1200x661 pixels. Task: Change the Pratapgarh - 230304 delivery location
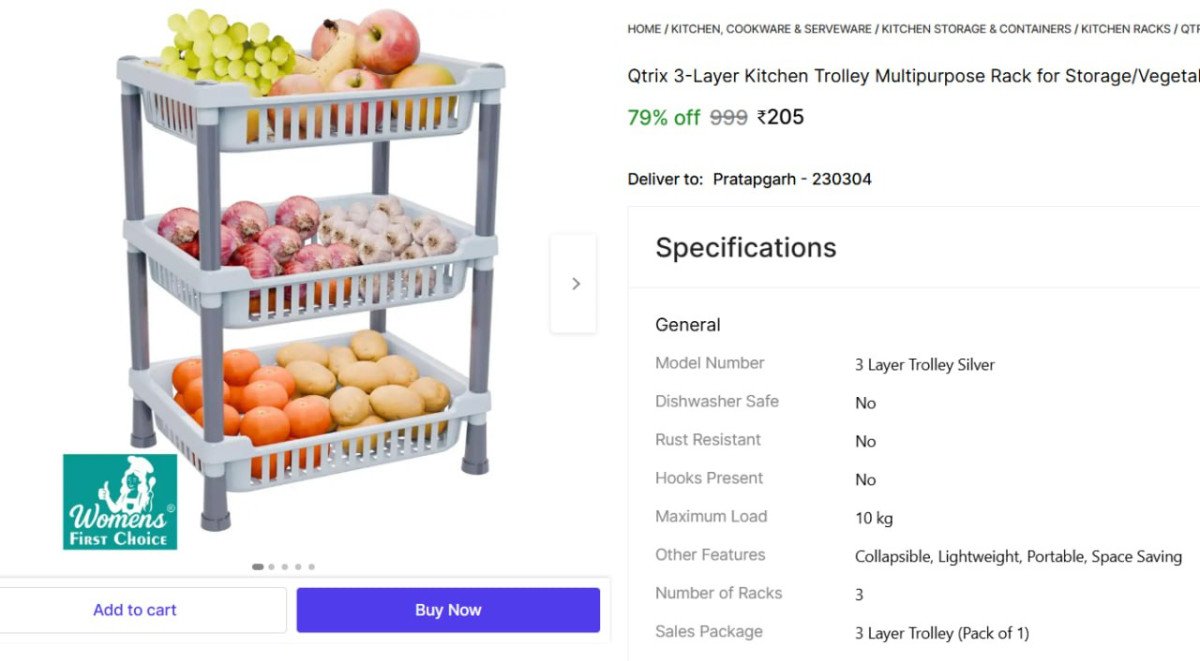pyautogui.click(x=791, y=179)
